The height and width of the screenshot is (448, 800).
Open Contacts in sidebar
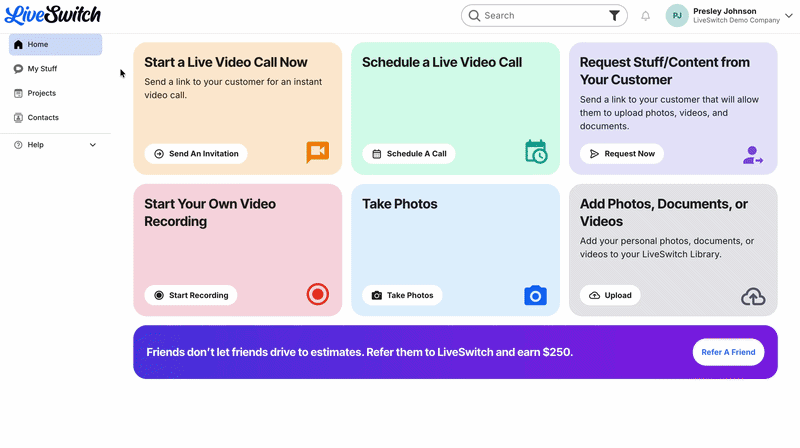[43, 117]
